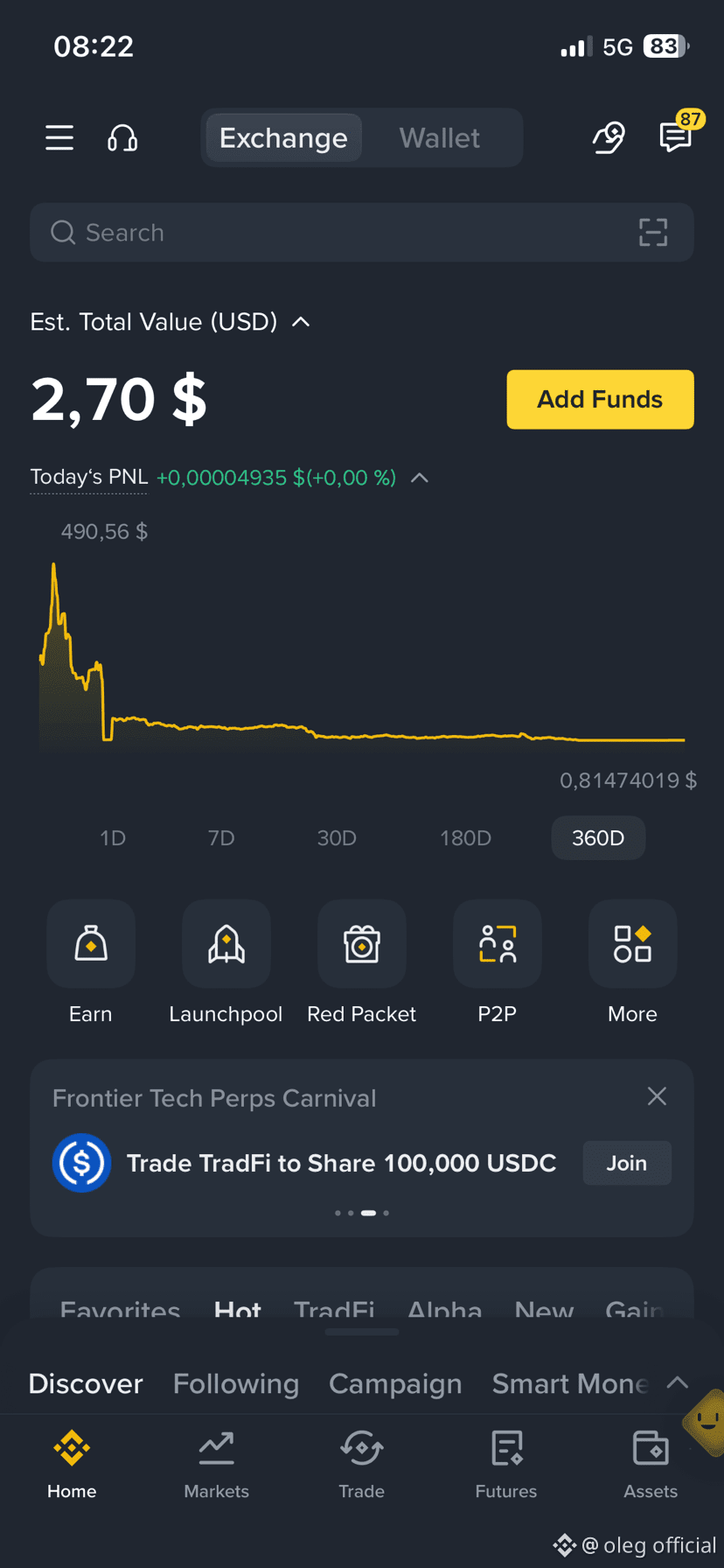This screenshot has height=1568, width=724.
Task: Open P2P trading shortcut
Action: [498, 944]
